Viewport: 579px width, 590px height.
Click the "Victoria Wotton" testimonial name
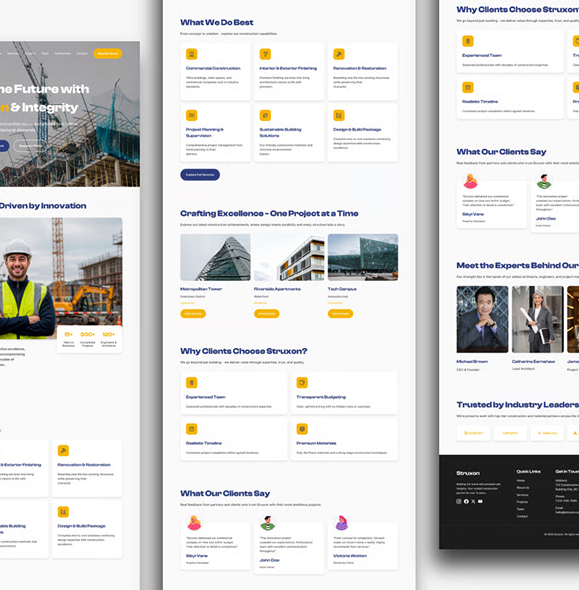350,556
